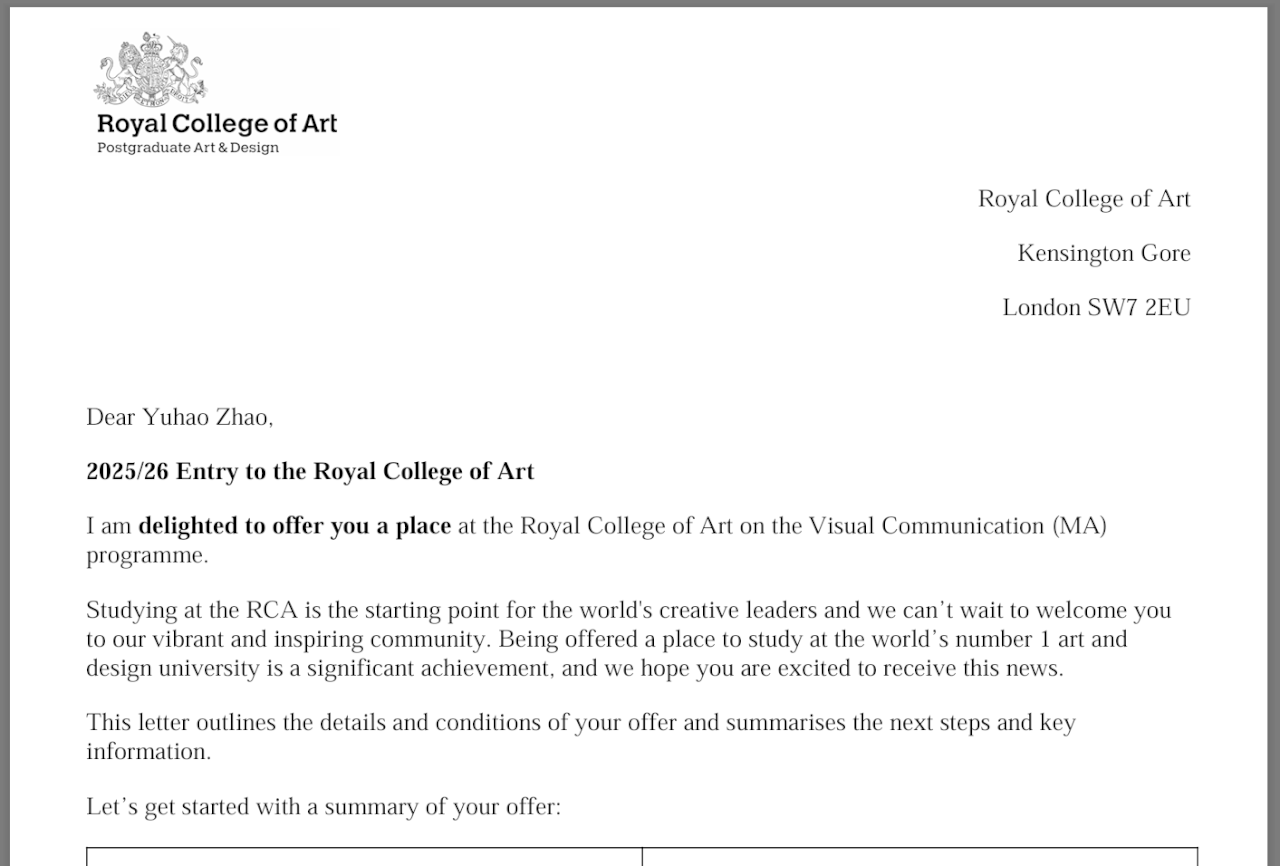Click the Royal College of Art address line
Screen dimensions: 1280x866
1084,199
